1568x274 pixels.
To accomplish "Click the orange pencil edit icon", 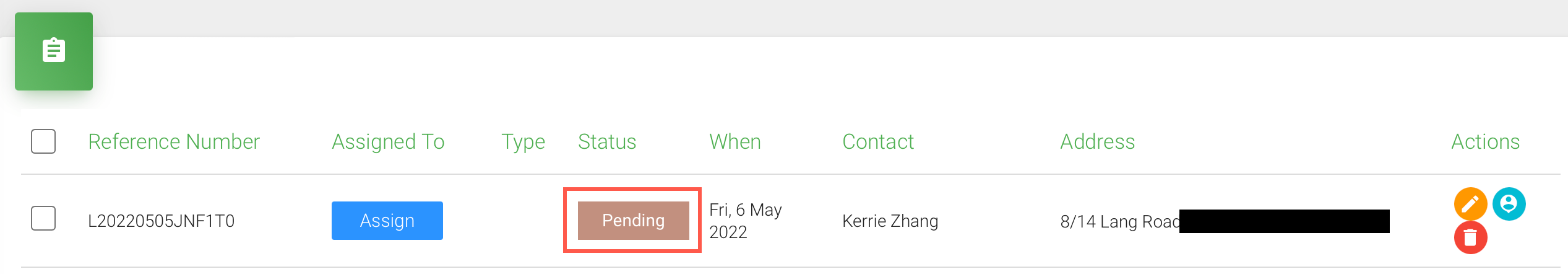I will tap(1470, 204).
